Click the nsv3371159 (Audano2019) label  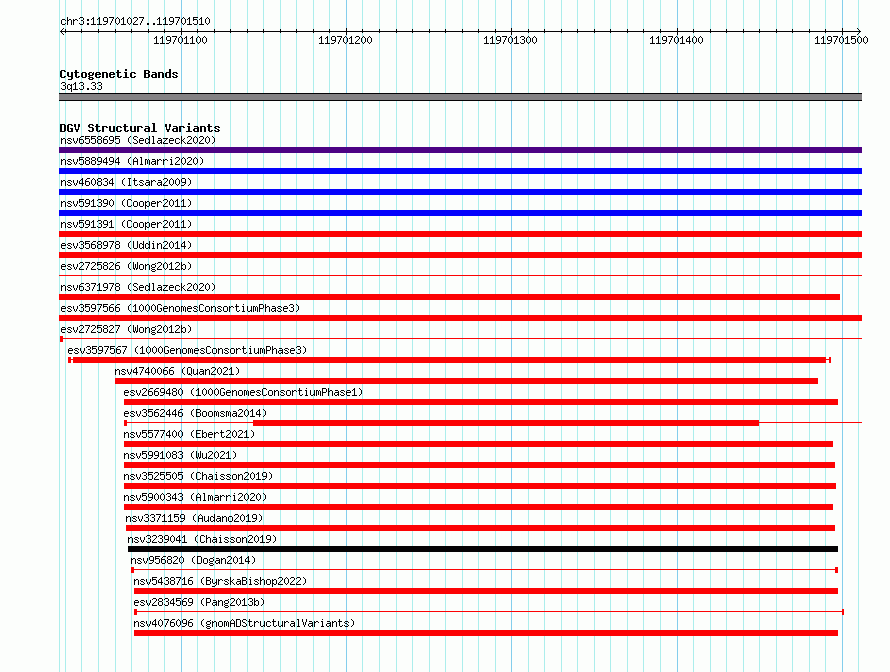pos(194,518)
